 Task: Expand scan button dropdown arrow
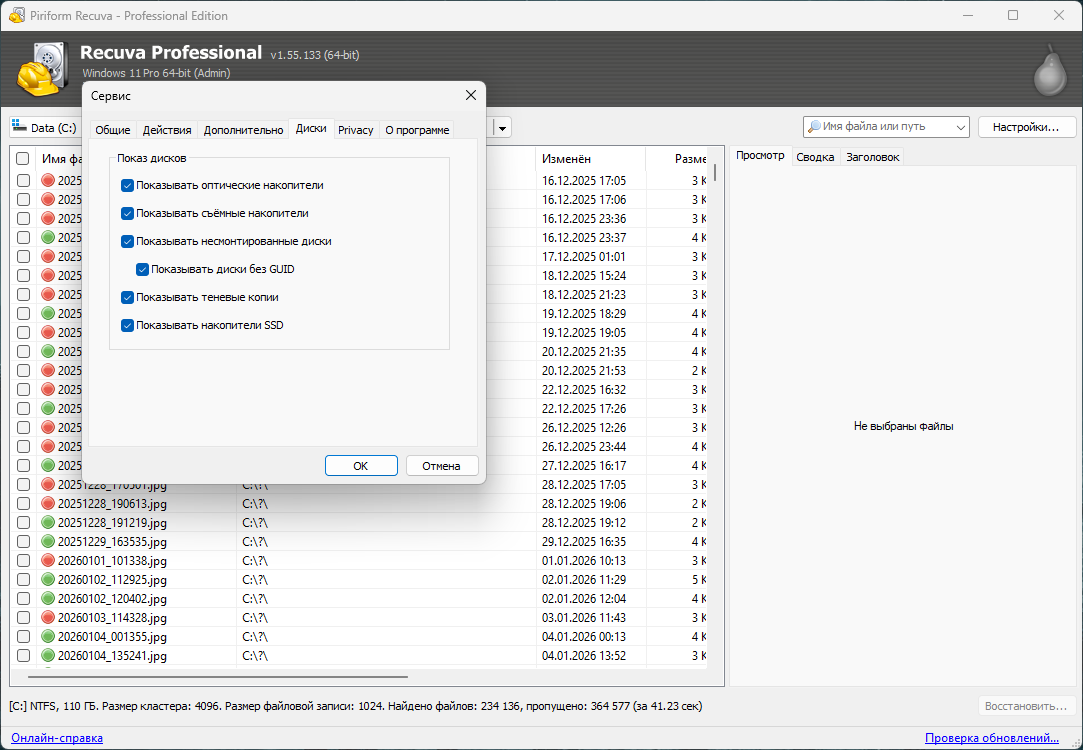(503, 128)
